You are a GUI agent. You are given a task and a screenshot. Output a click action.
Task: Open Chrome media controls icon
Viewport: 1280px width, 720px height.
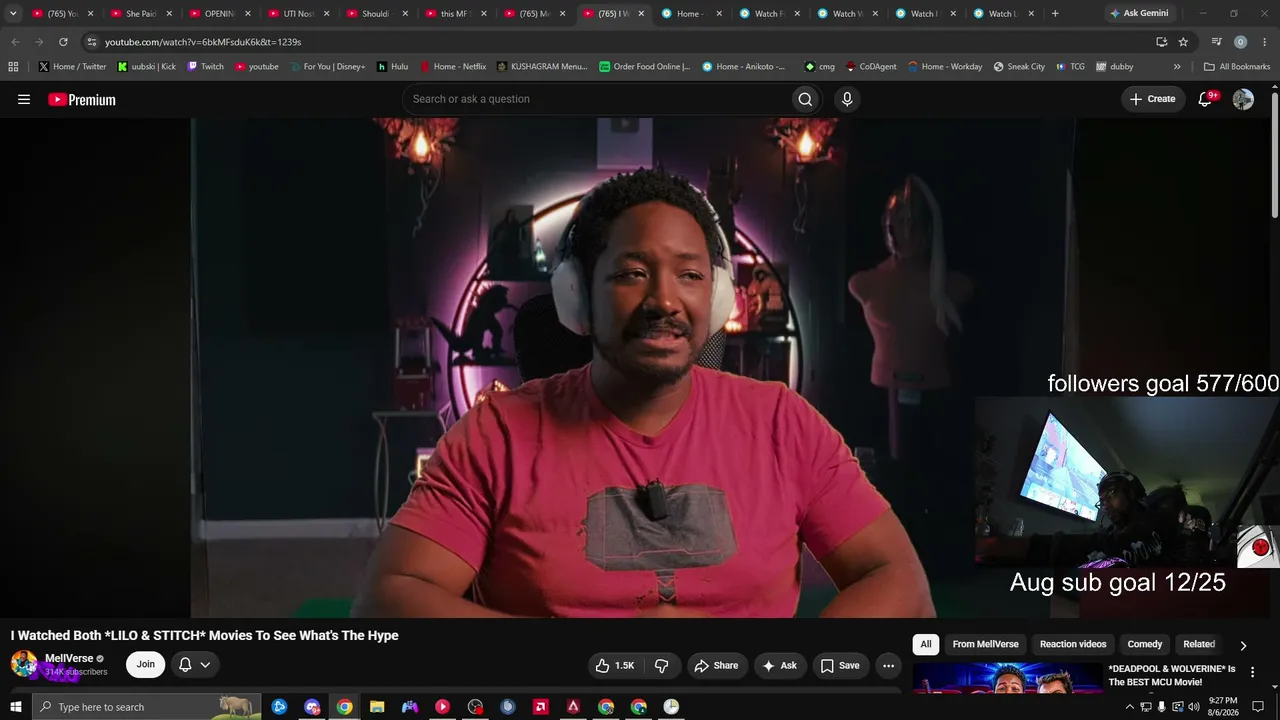point(1217,42)
